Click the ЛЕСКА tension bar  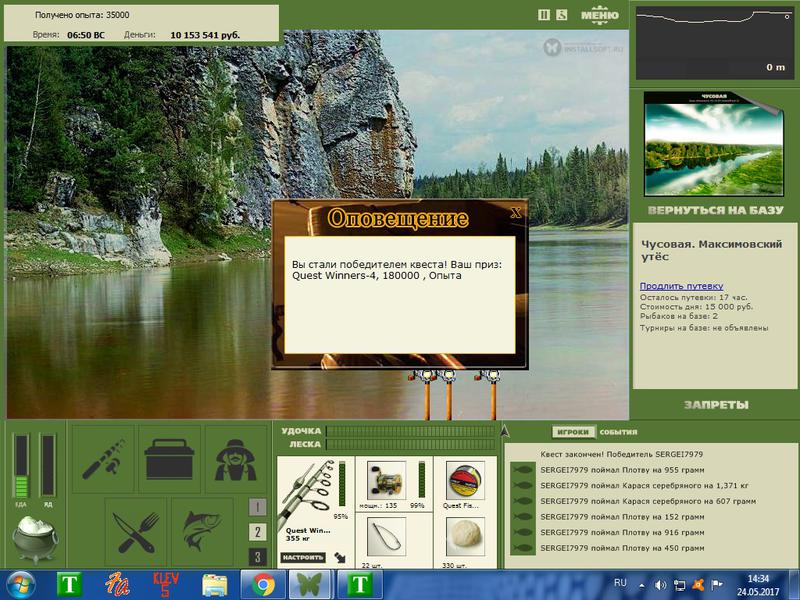coord(411,444)
